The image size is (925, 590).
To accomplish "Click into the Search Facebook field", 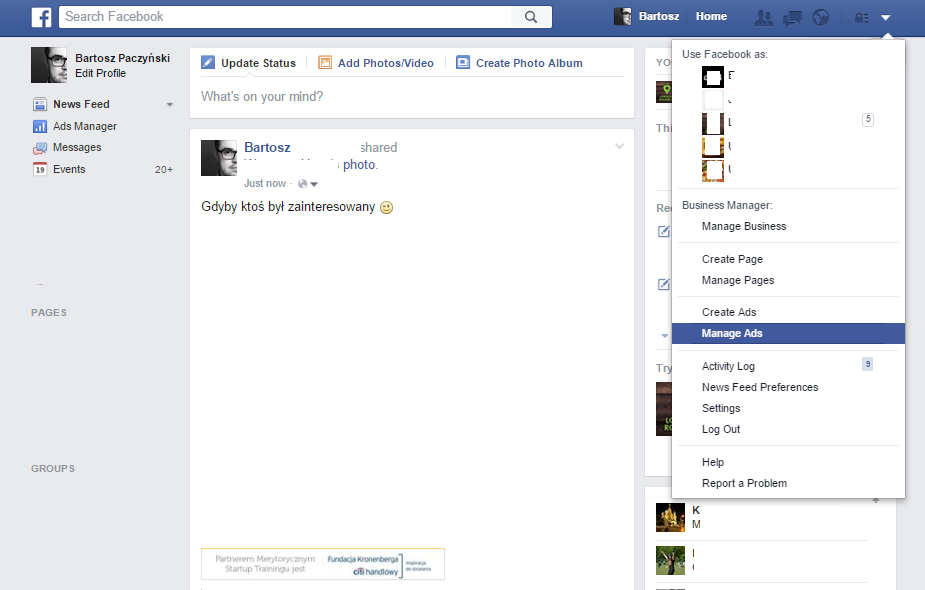I will click(285, 17).
